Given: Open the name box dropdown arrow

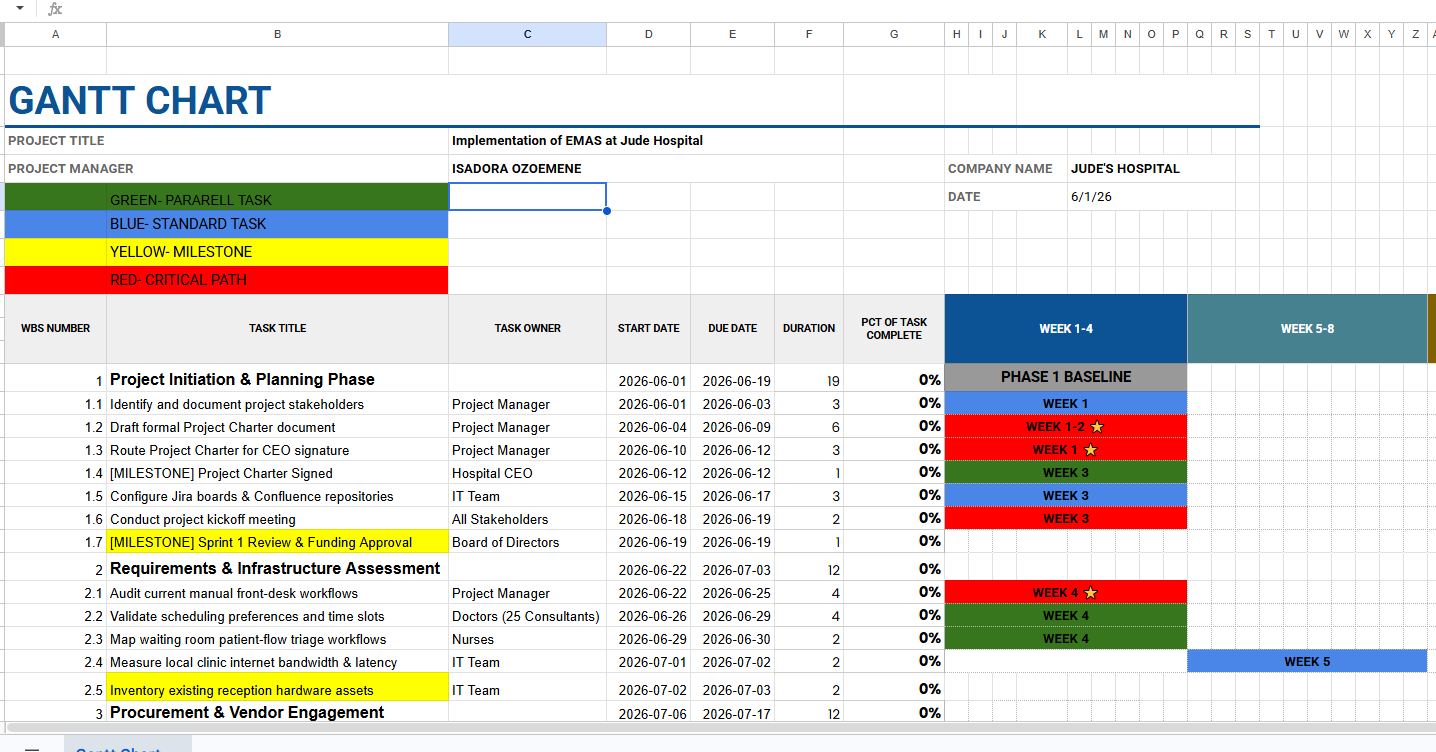Looking at the screenshot, I should pos(19,9).
